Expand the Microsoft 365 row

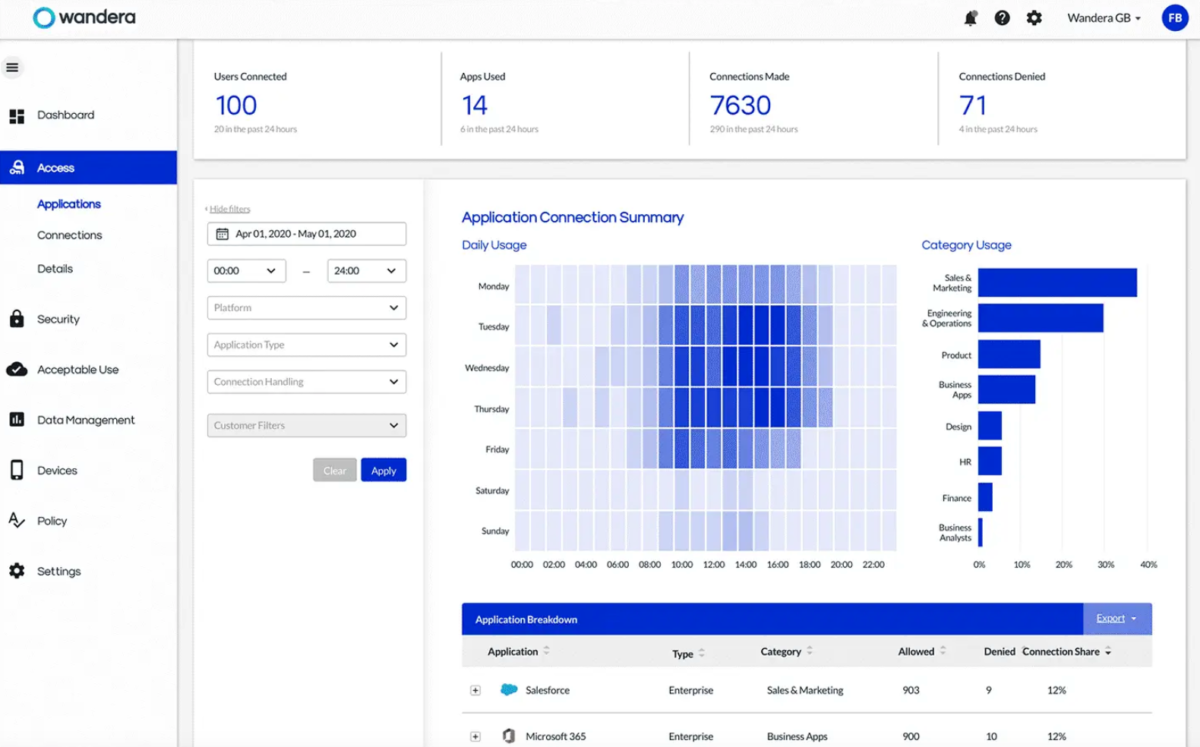[476, 736]
